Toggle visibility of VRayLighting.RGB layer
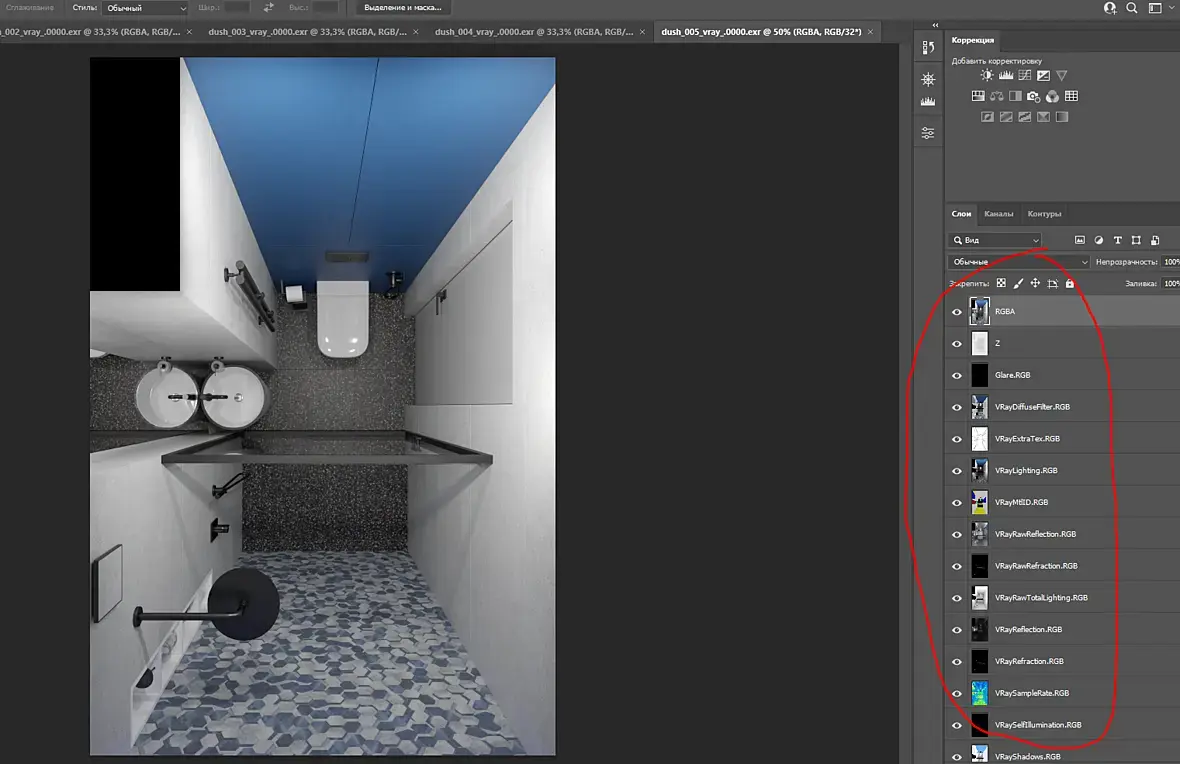Screen dimensions: 1180x764 [x=957, y=471]
